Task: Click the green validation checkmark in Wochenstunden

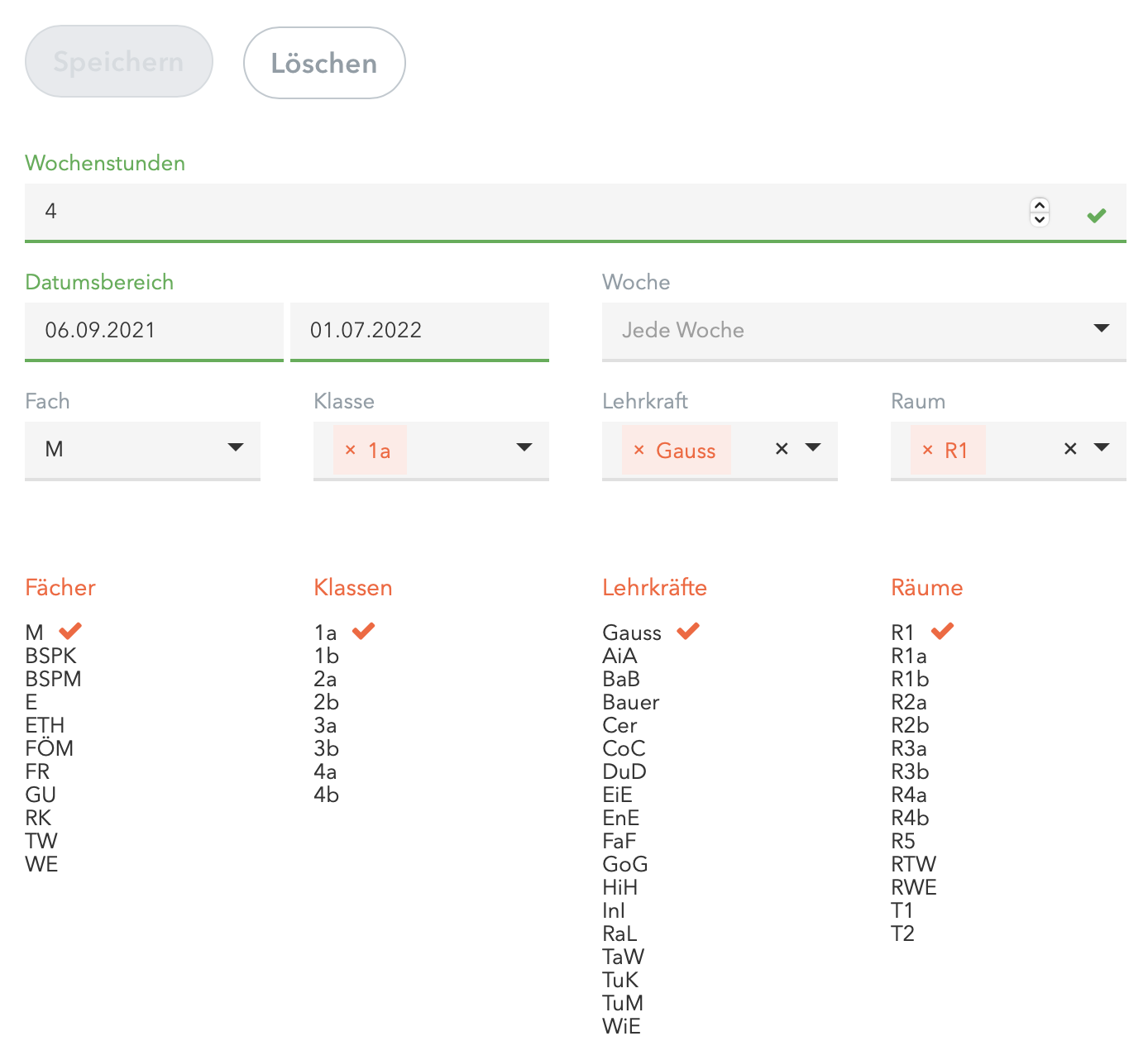Action: (1097, 215)
